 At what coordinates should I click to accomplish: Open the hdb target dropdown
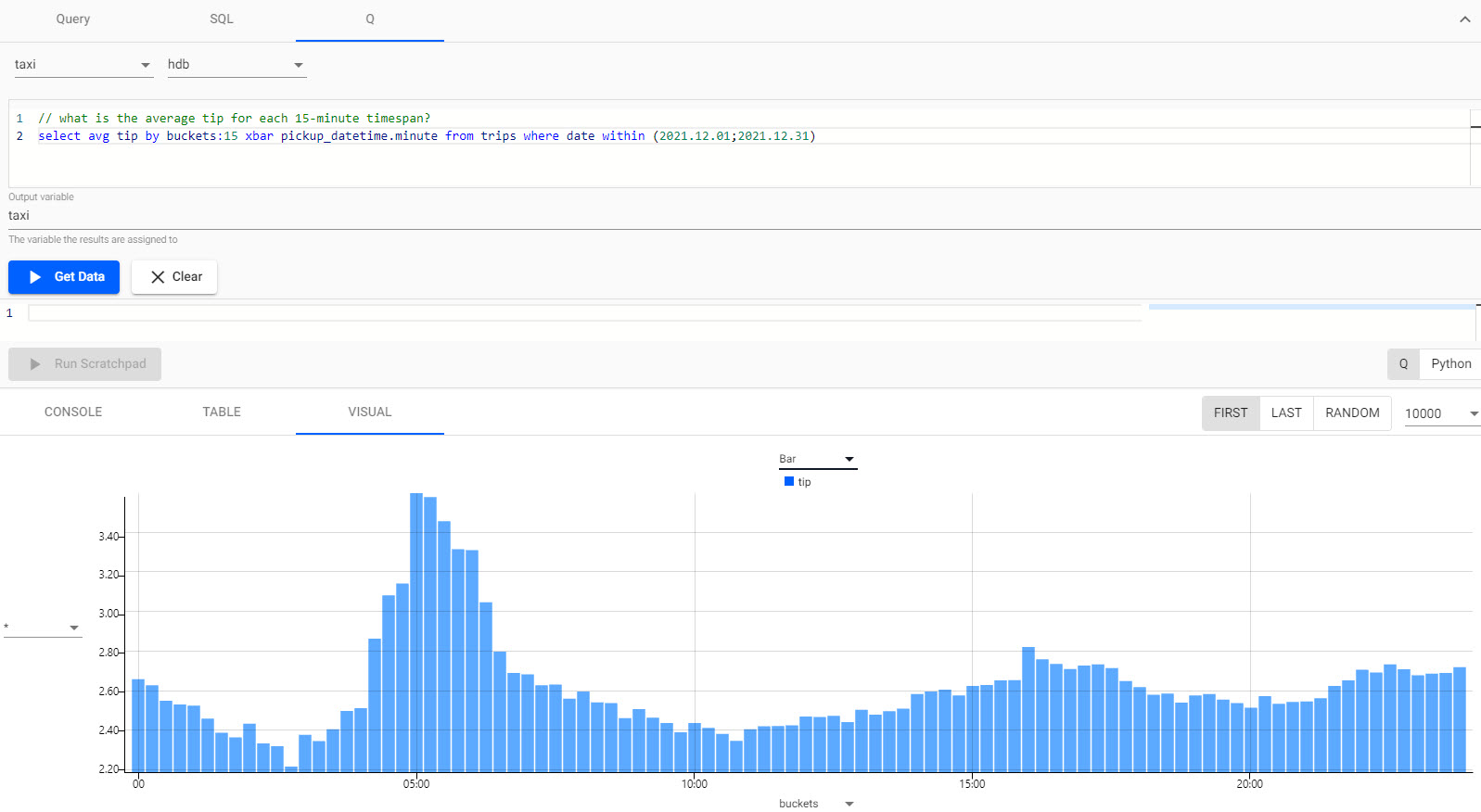pyautogui.click(x=236, y=65)
